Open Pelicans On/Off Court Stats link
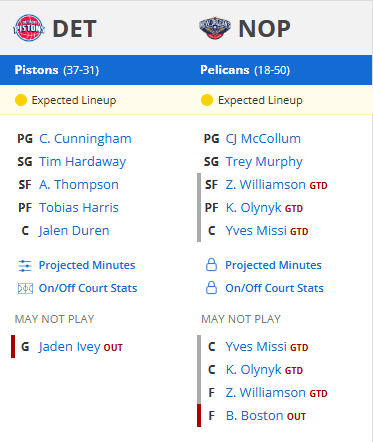Screen dimensions: 373x442 [274, 288]
